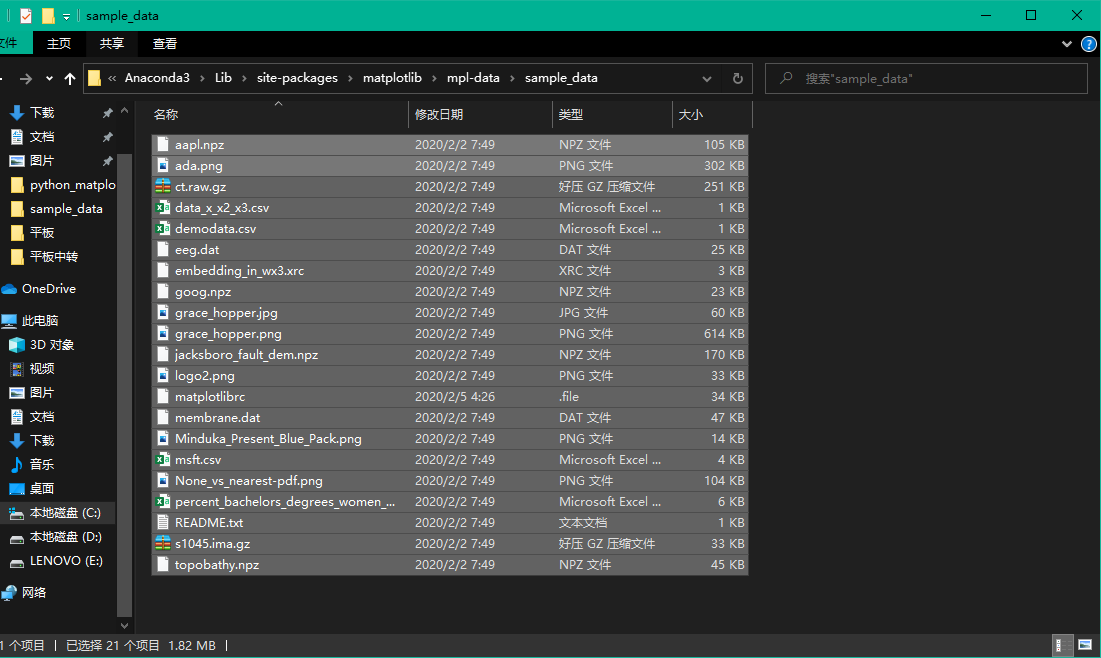Switch to large thumbnails view
Viewport: 1101px width, 658px height.
click(1085, 645)
